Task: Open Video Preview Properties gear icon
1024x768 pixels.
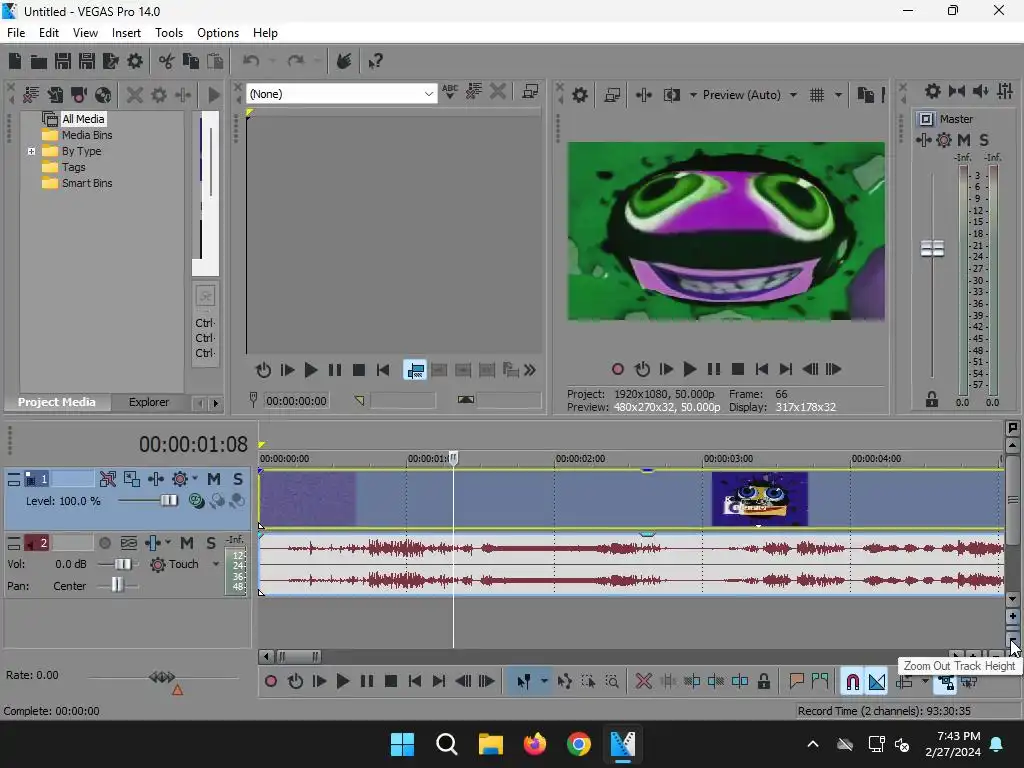Action: coord(580,95)
